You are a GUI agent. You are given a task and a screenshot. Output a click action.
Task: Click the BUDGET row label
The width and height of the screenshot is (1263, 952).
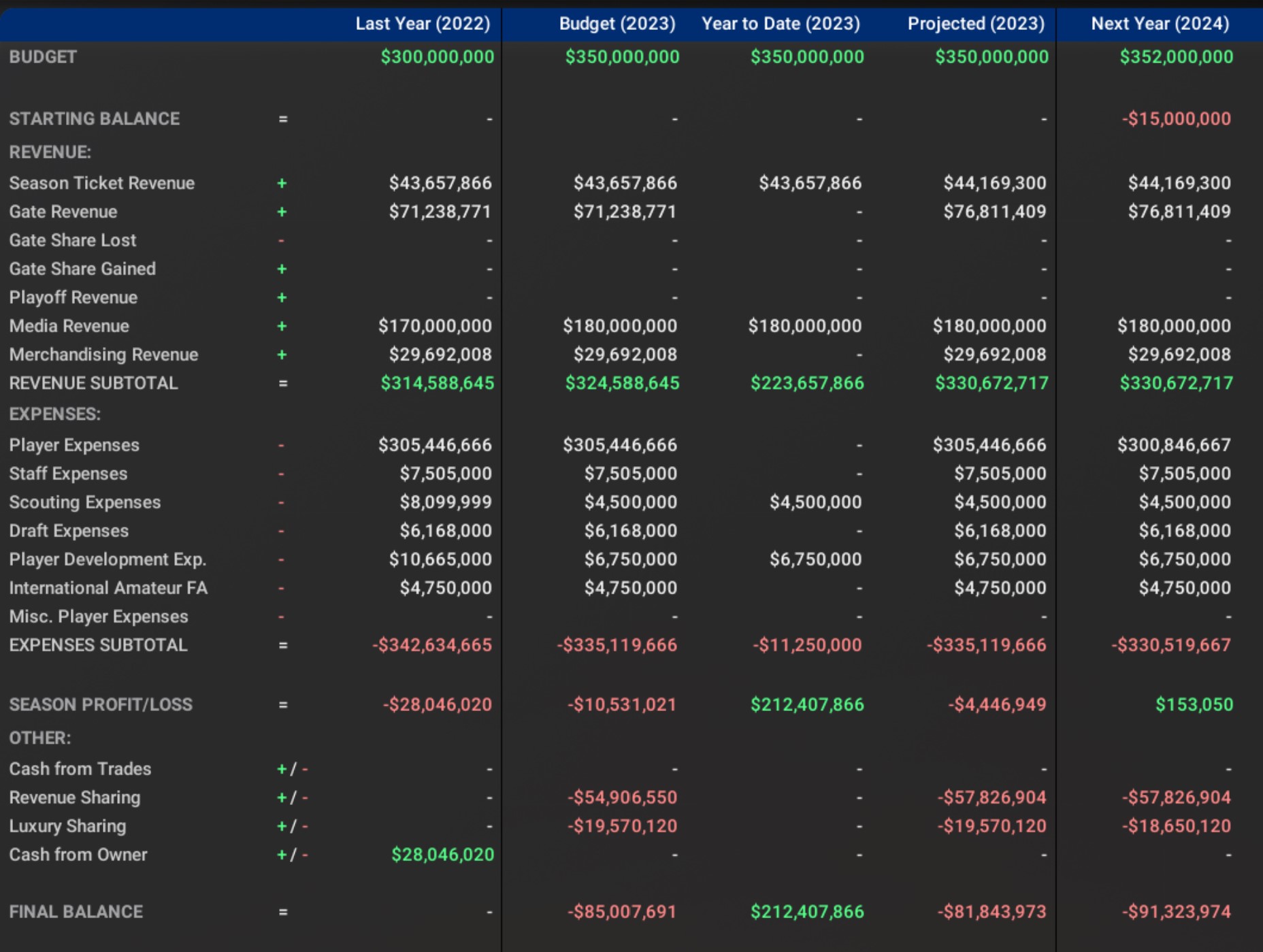pos(43,56)
